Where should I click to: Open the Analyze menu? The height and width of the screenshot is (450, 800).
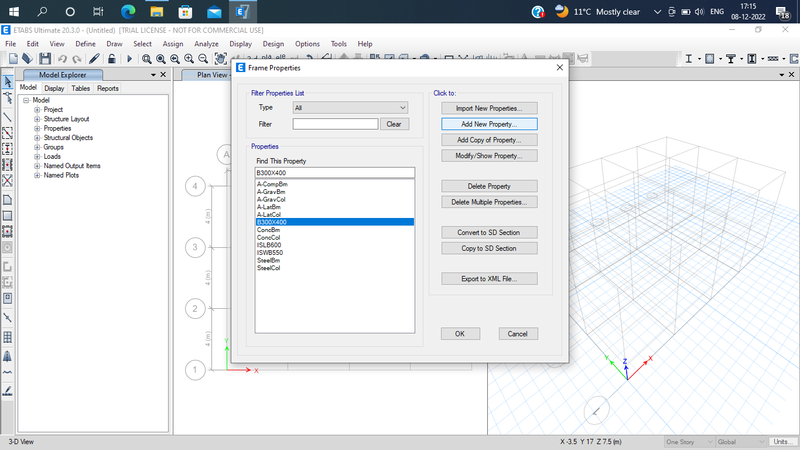tap(206, 44)
